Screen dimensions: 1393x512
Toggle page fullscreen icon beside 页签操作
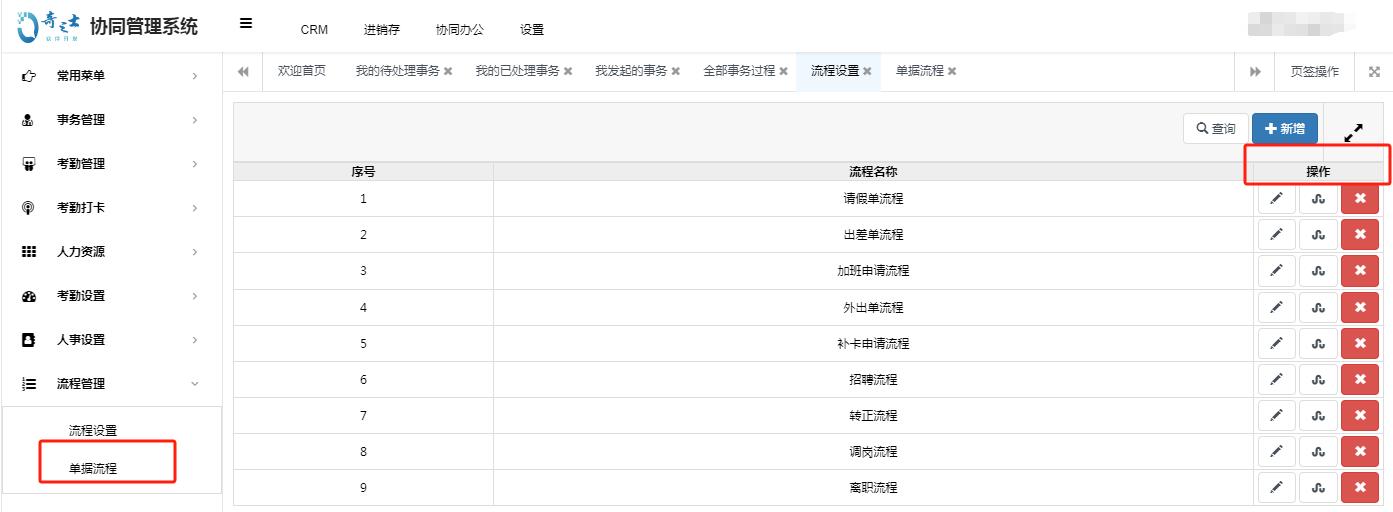(x=1374, y=72)
